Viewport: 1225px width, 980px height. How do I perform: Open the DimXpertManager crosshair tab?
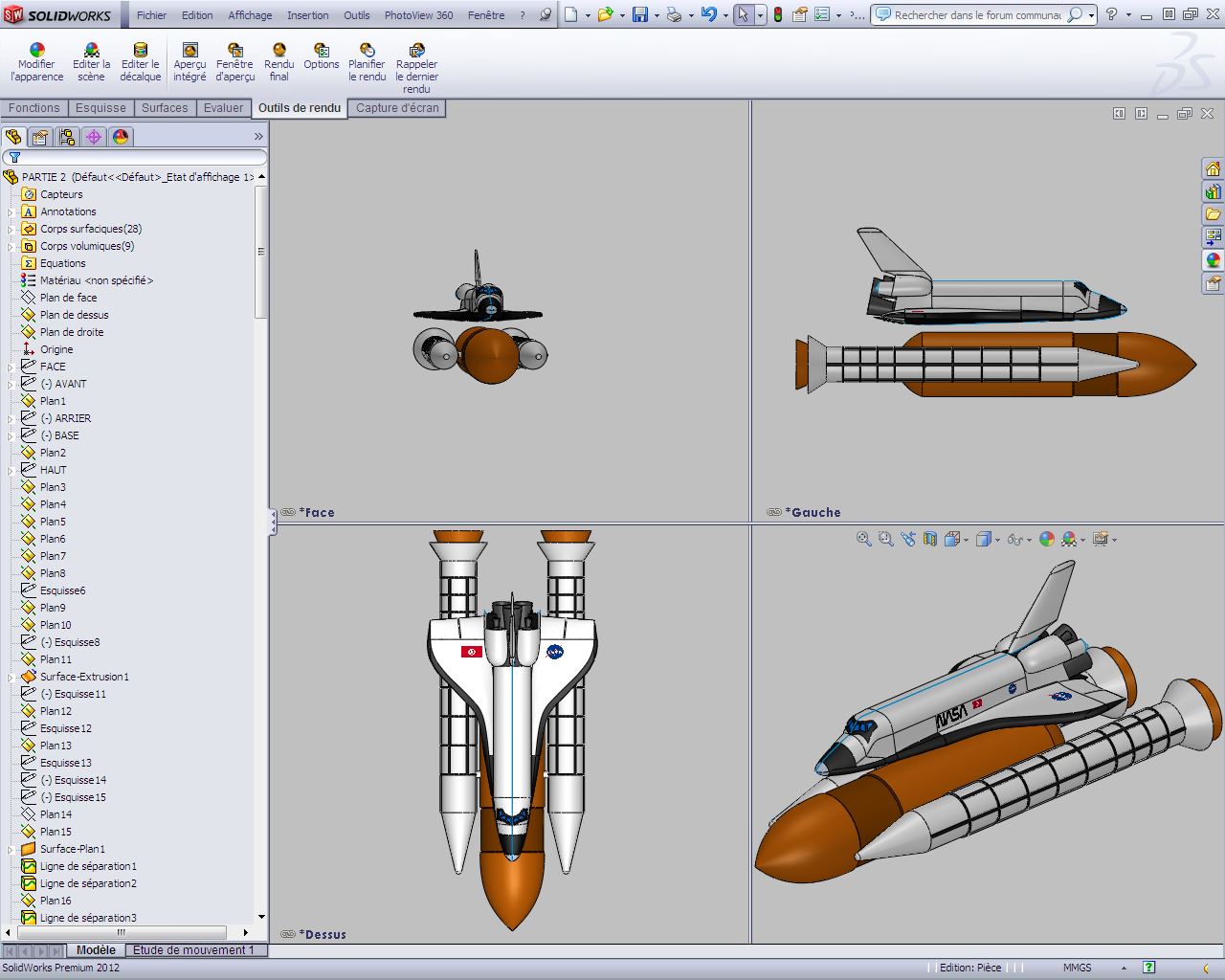point(94,137)
